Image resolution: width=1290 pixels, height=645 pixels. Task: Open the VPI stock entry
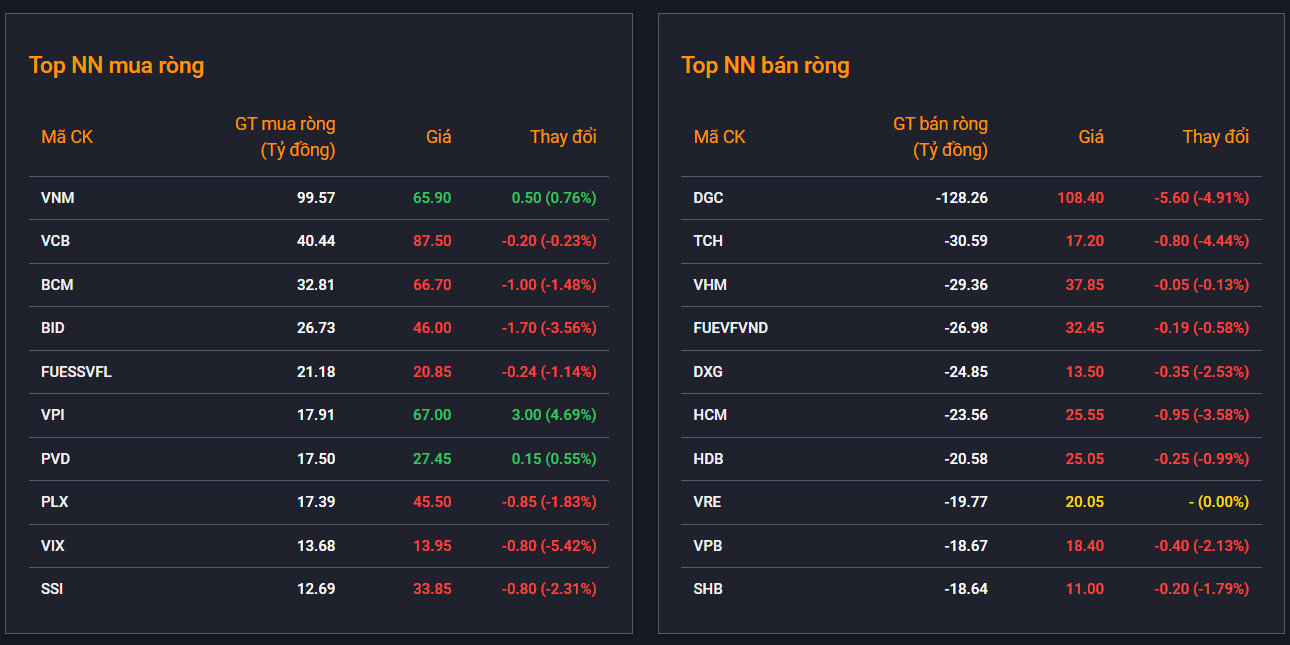click(x=53, y=415)
